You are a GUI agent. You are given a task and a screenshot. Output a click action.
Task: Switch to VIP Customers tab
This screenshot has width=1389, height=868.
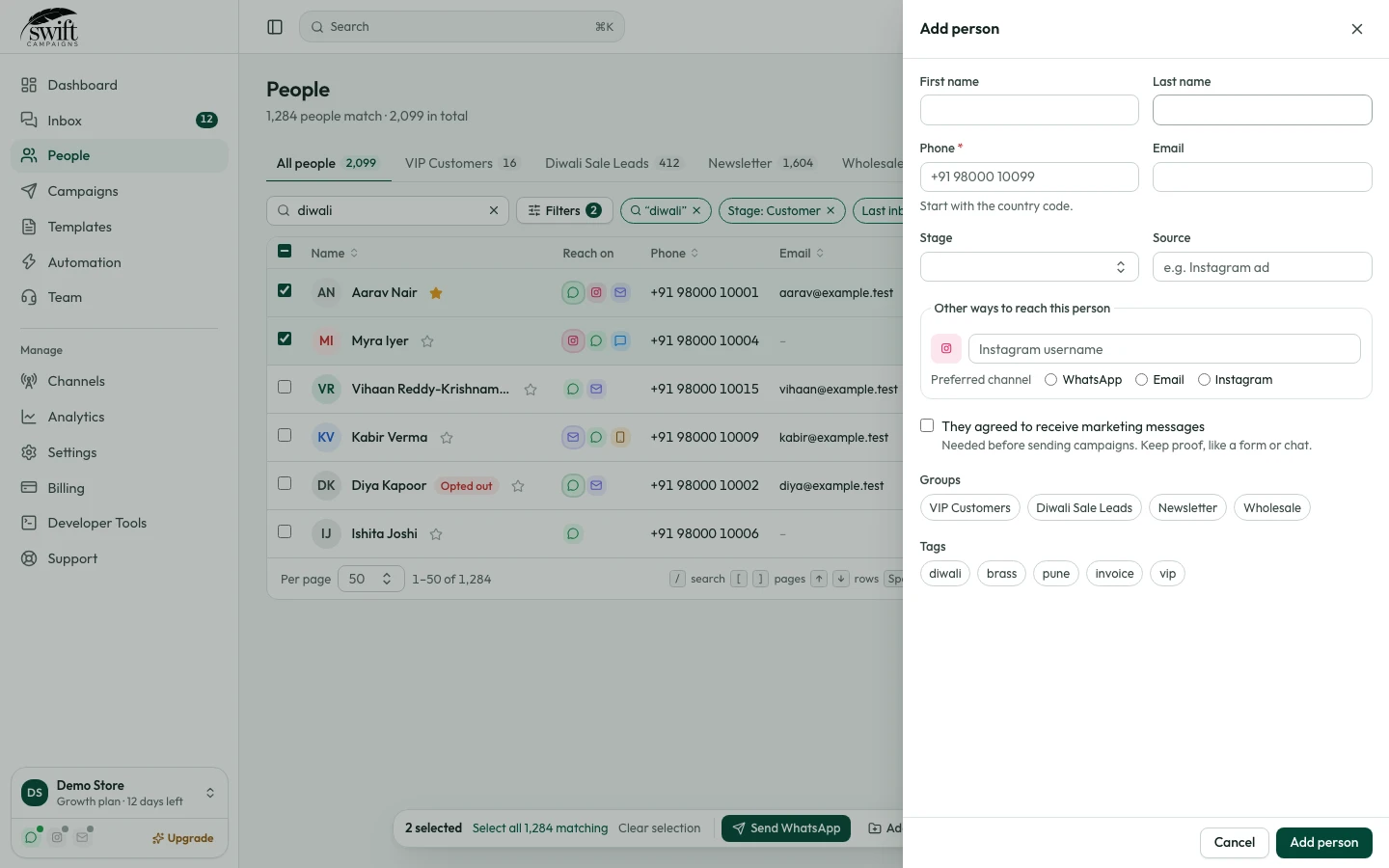point(461,163)
